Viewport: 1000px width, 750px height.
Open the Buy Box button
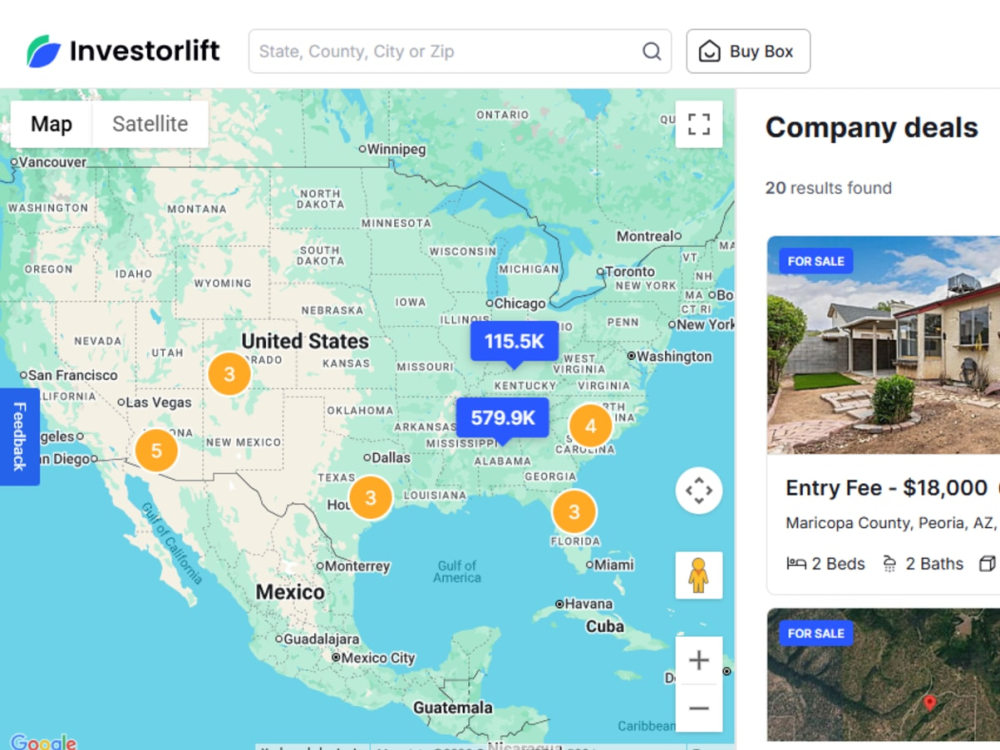pyautogui.click(x=748, y=51)
